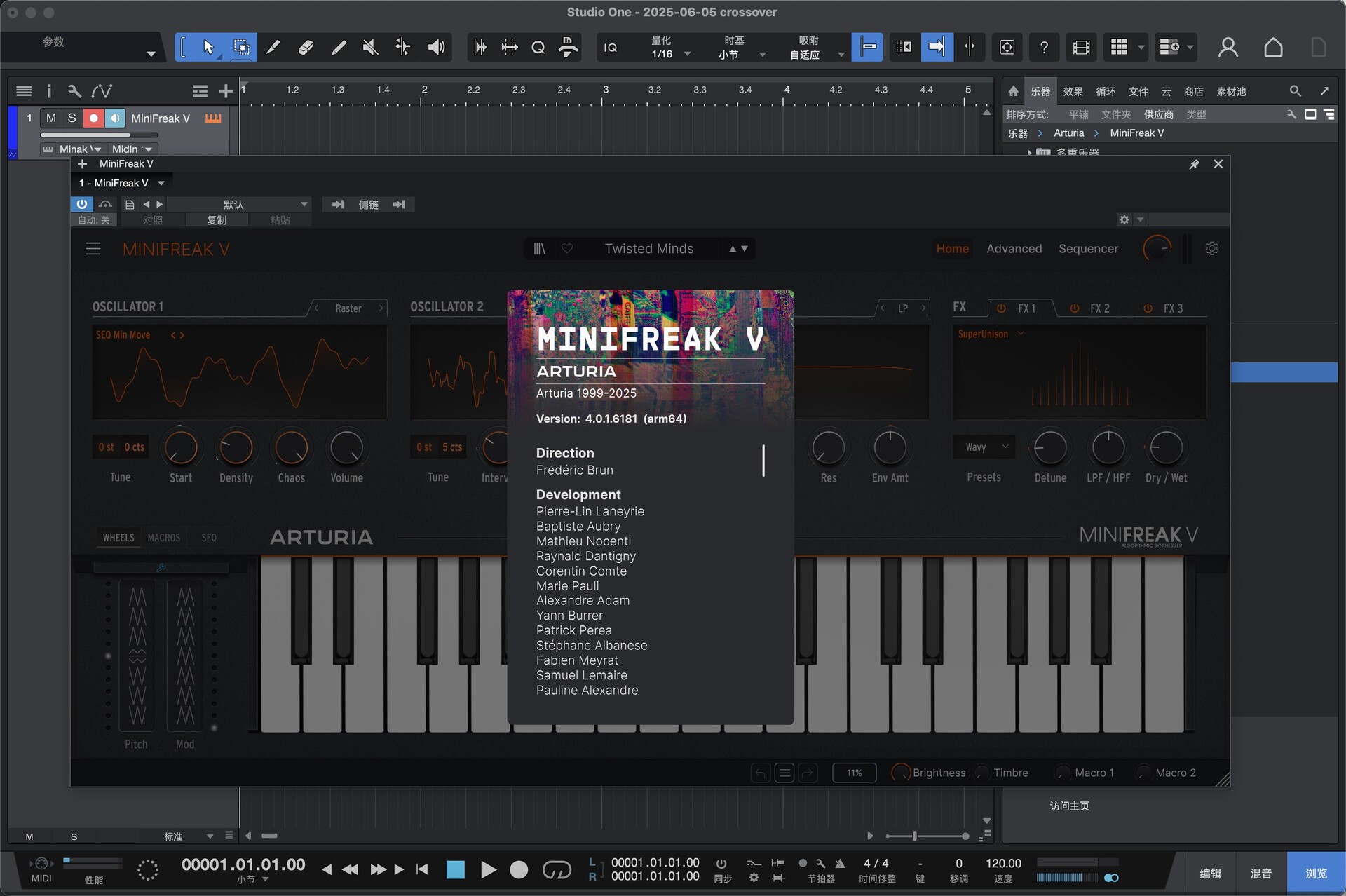Screen dimensions: 1346x896
Task: Click visit homepage (访问主页) link
Action: (1069, 806)
